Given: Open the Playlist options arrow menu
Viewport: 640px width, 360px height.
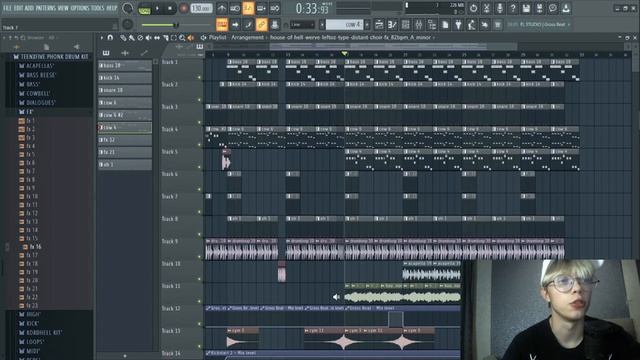Looking at the screenshot, I should coord(102,38).
